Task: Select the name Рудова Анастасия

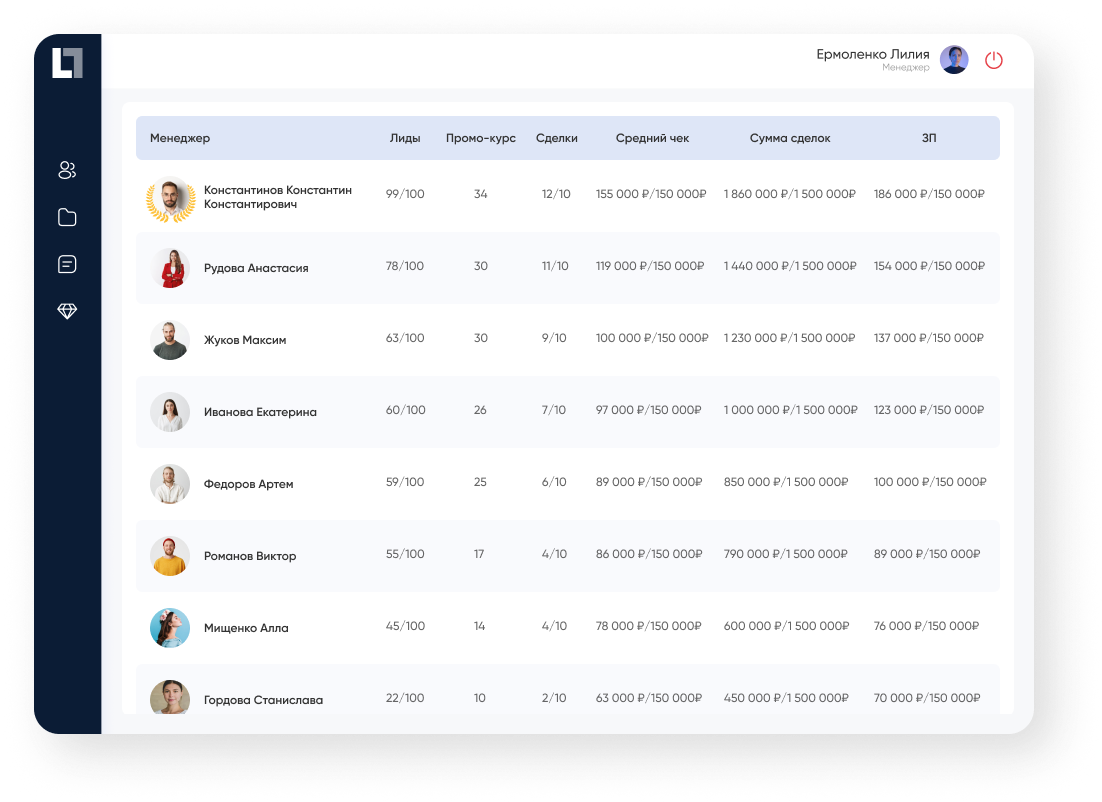Action: tap(256, 268)
